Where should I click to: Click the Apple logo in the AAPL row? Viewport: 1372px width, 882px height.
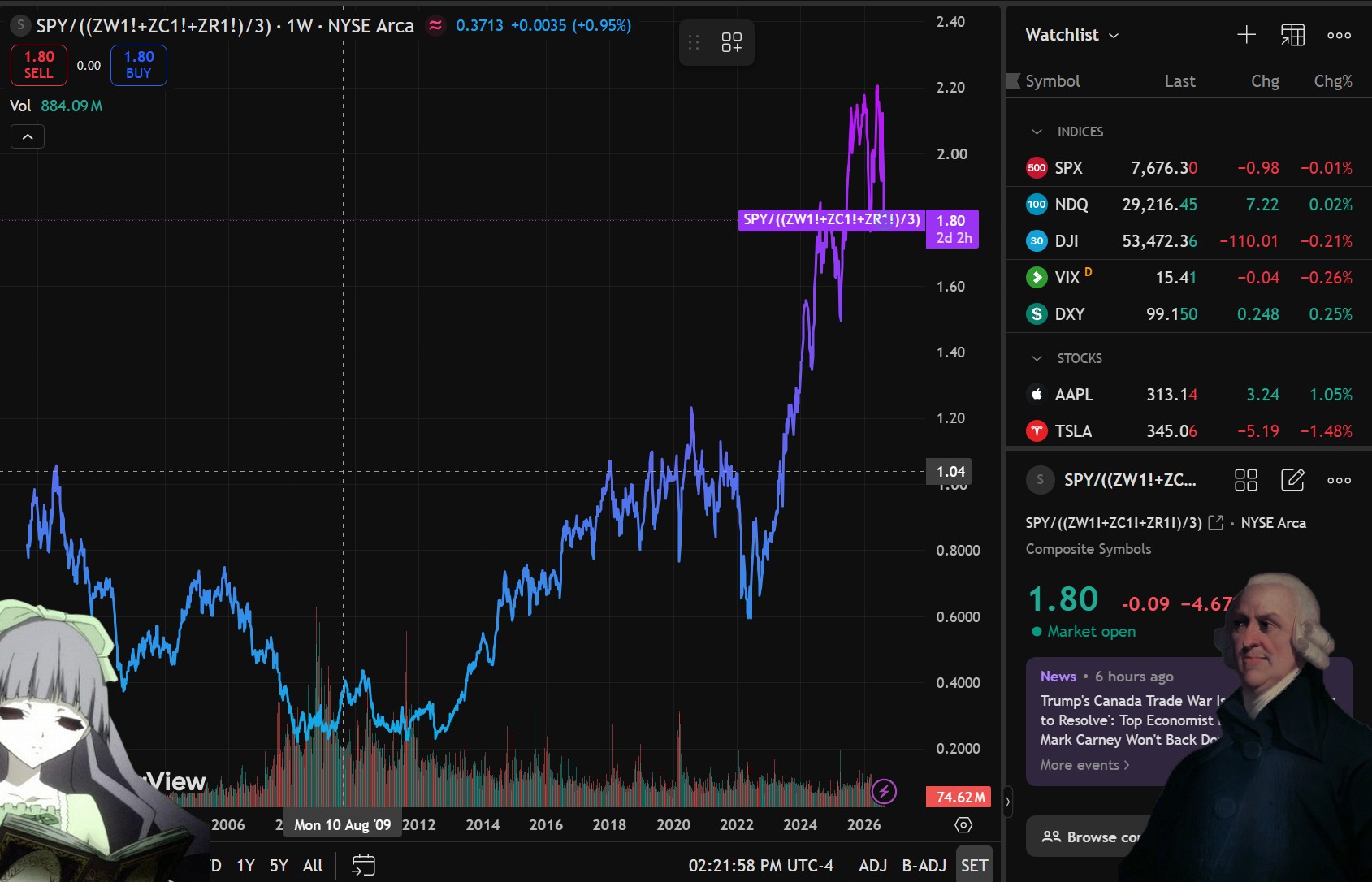(1037, 395)
